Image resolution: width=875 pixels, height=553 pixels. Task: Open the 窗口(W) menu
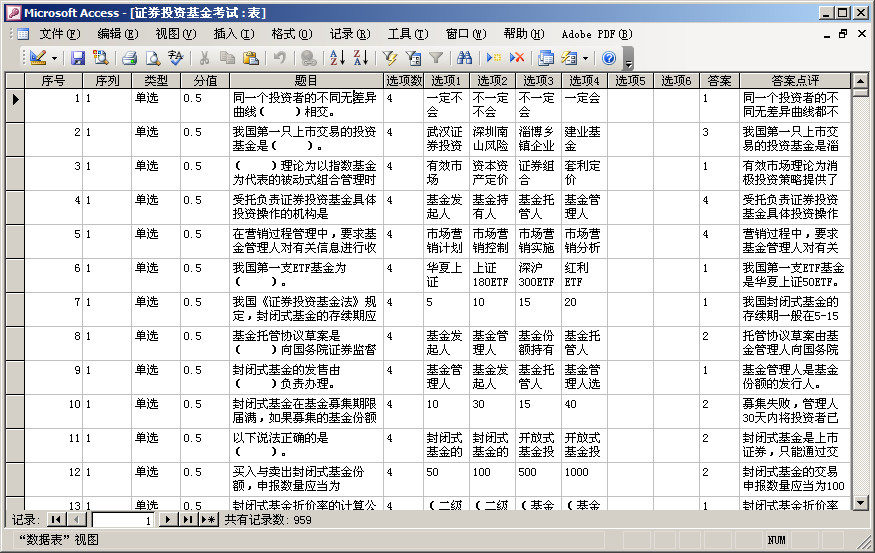click(466, 34)
